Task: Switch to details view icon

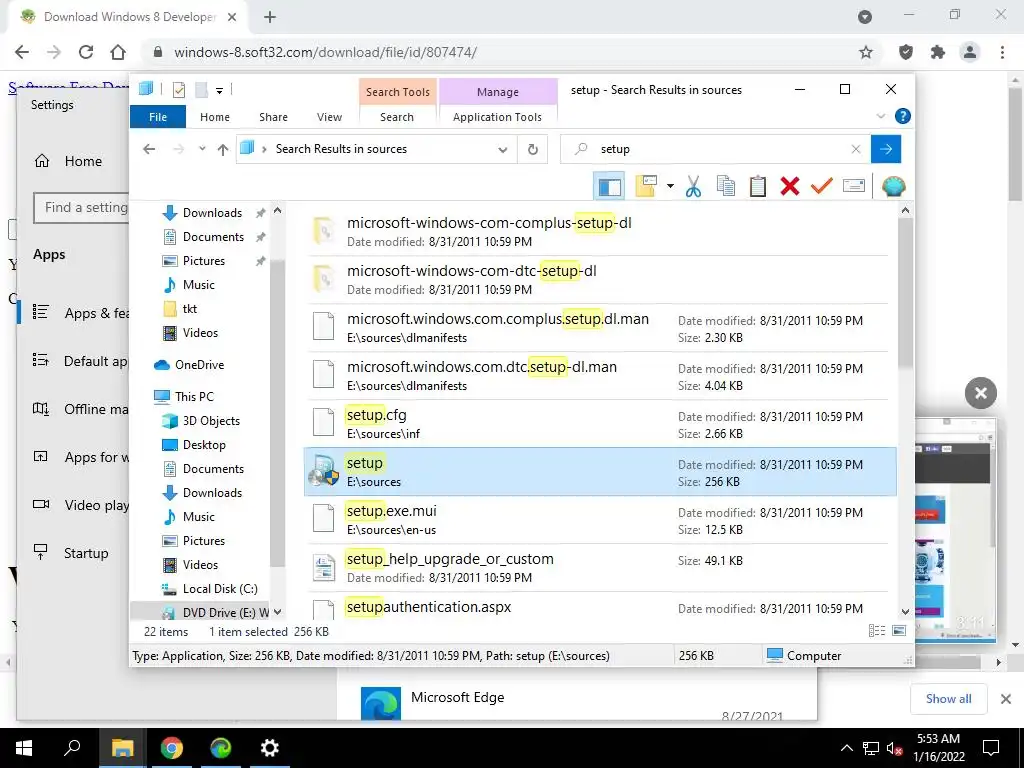Action: tap(876, 631)
